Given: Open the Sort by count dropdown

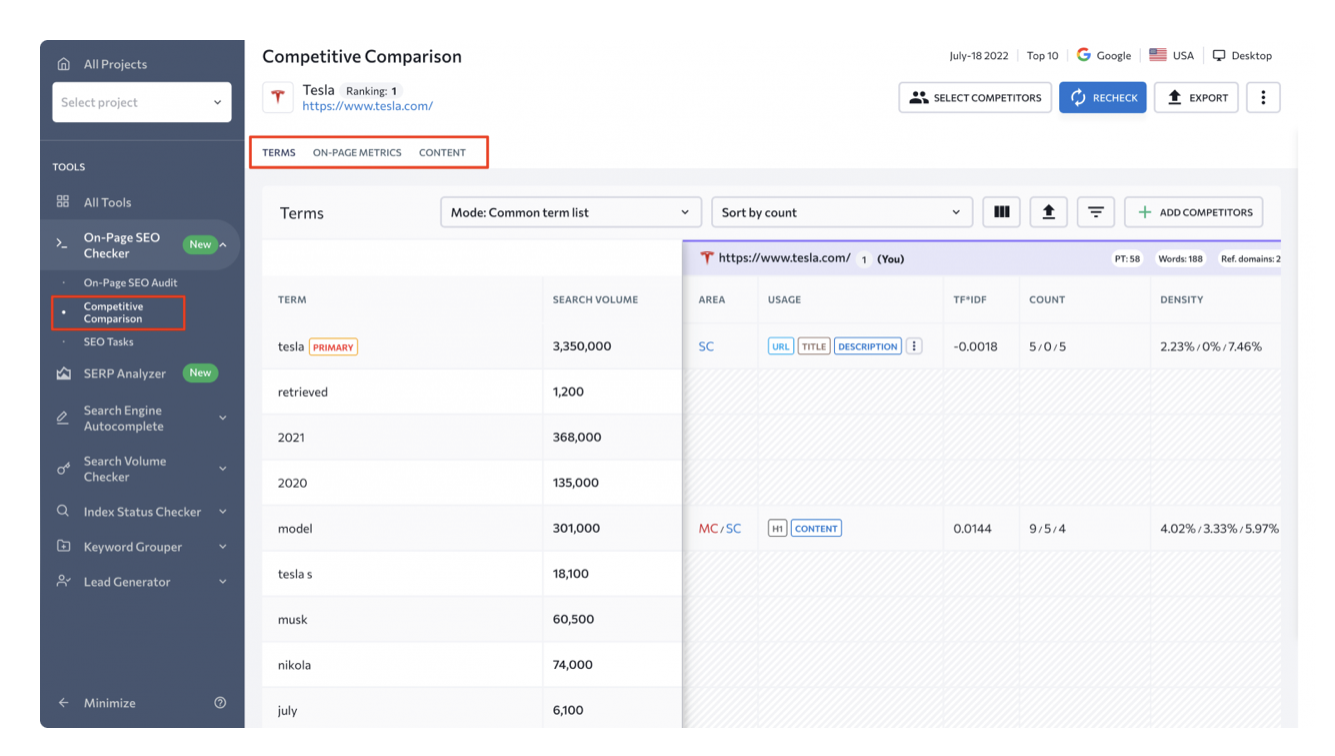Looking at the screenshot, I should [841, 212].
